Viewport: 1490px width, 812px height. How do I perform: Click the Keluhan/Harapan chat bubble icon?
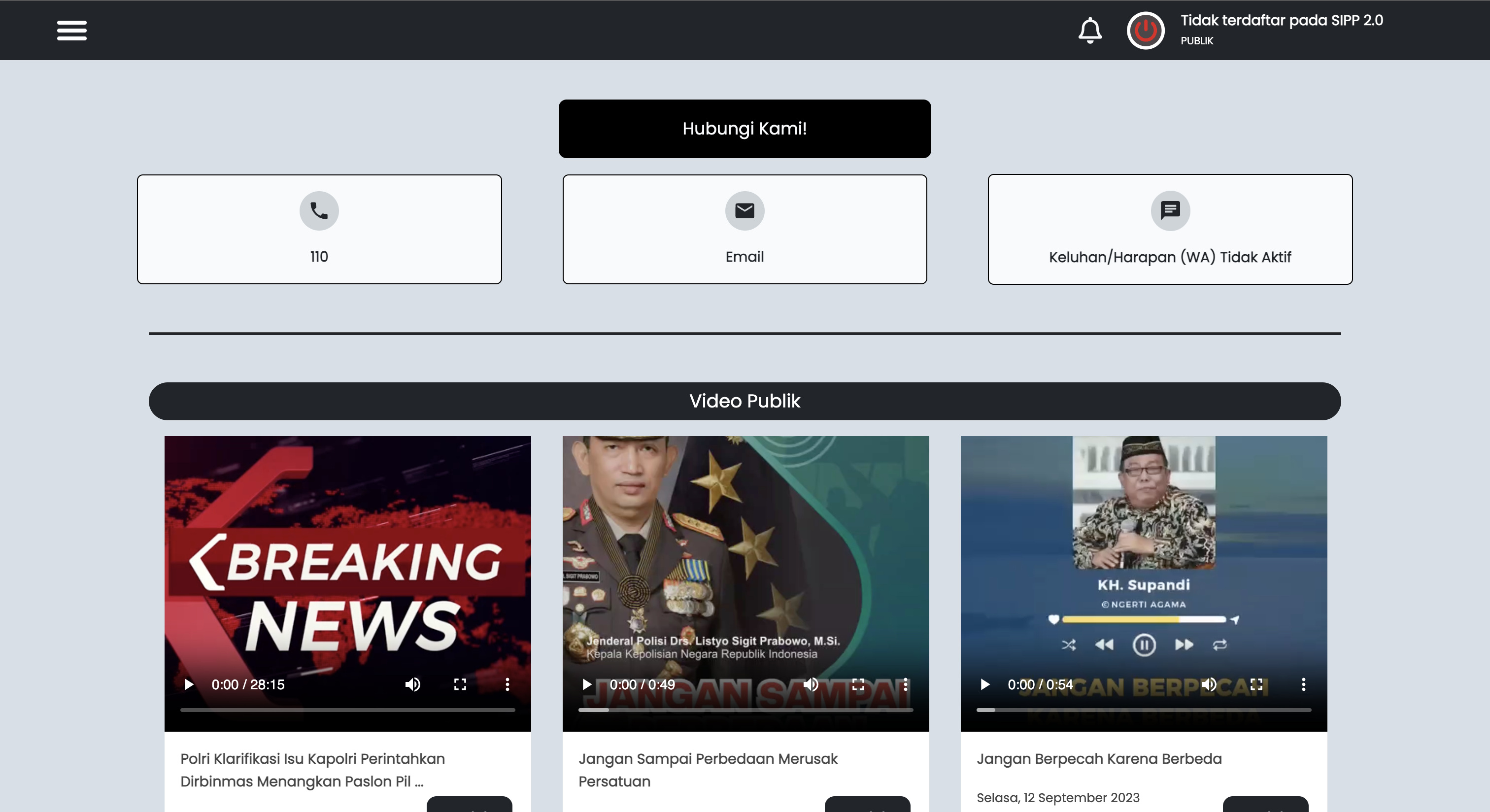1170,210
